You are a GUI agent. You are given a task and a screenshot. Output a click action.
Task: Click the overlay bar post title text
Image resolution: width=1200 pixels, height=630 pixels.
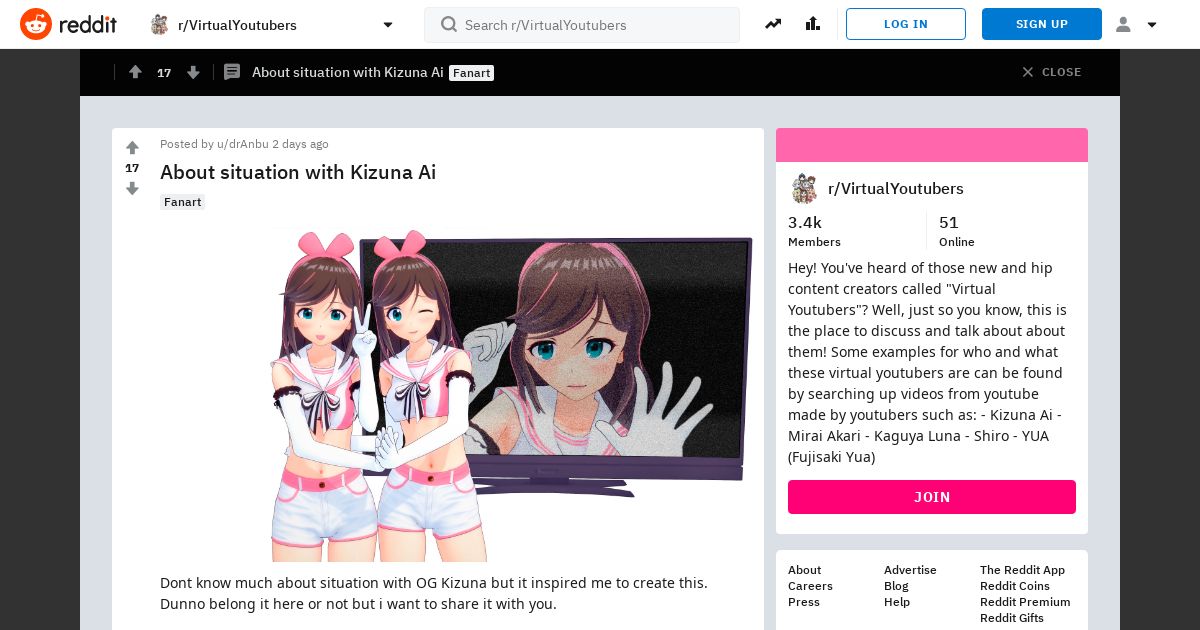point(347,72)
